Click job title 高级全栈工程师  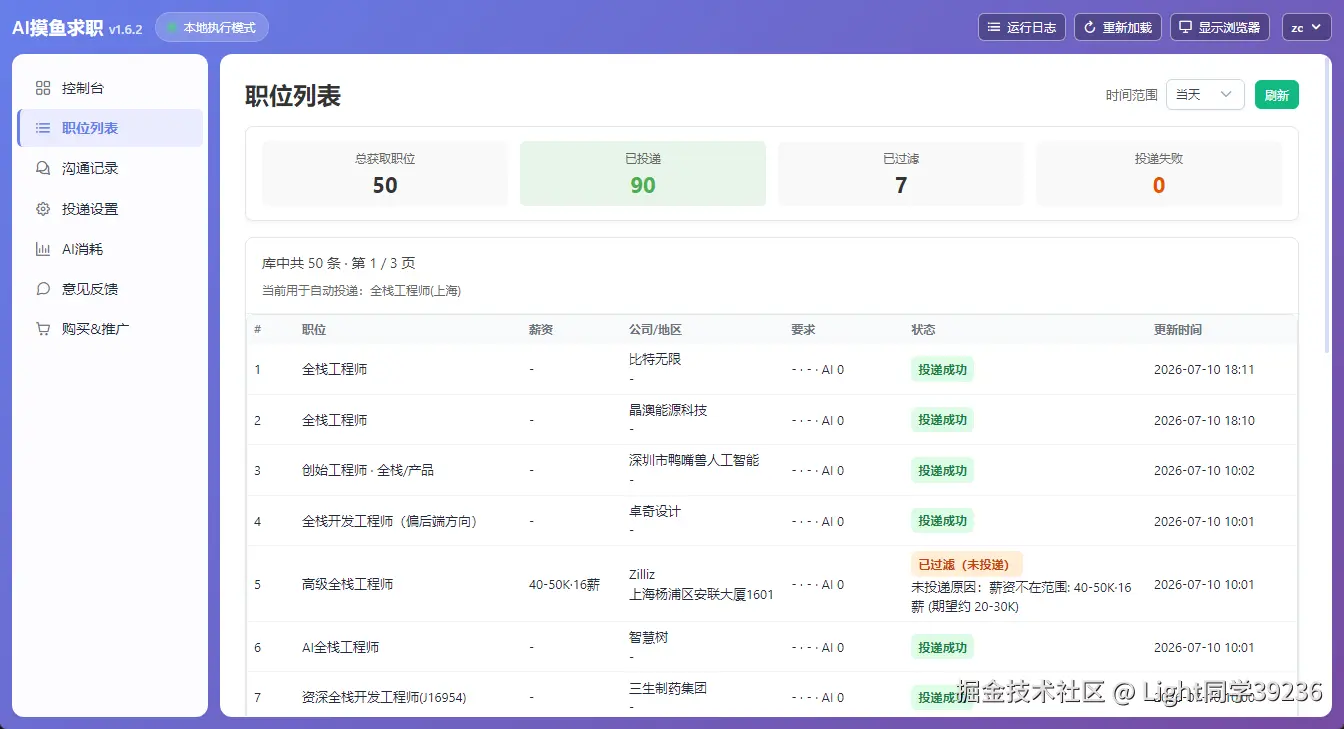tap(347, 584)
